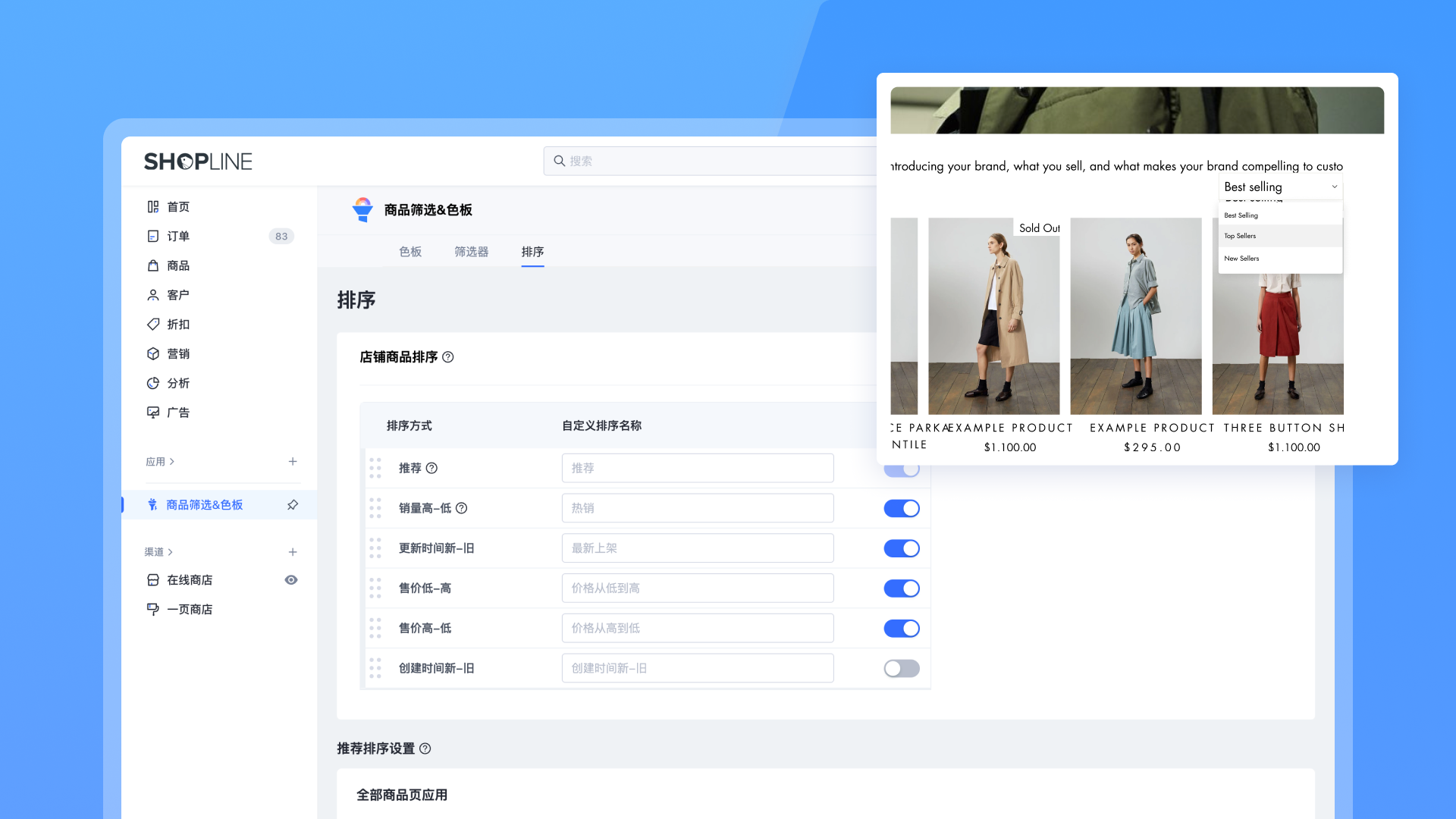The width and height of the screenshot is (1456, 819).
Task: Switch to the 色板 tab
Action: pyautogui.click(x=410, y=252)
